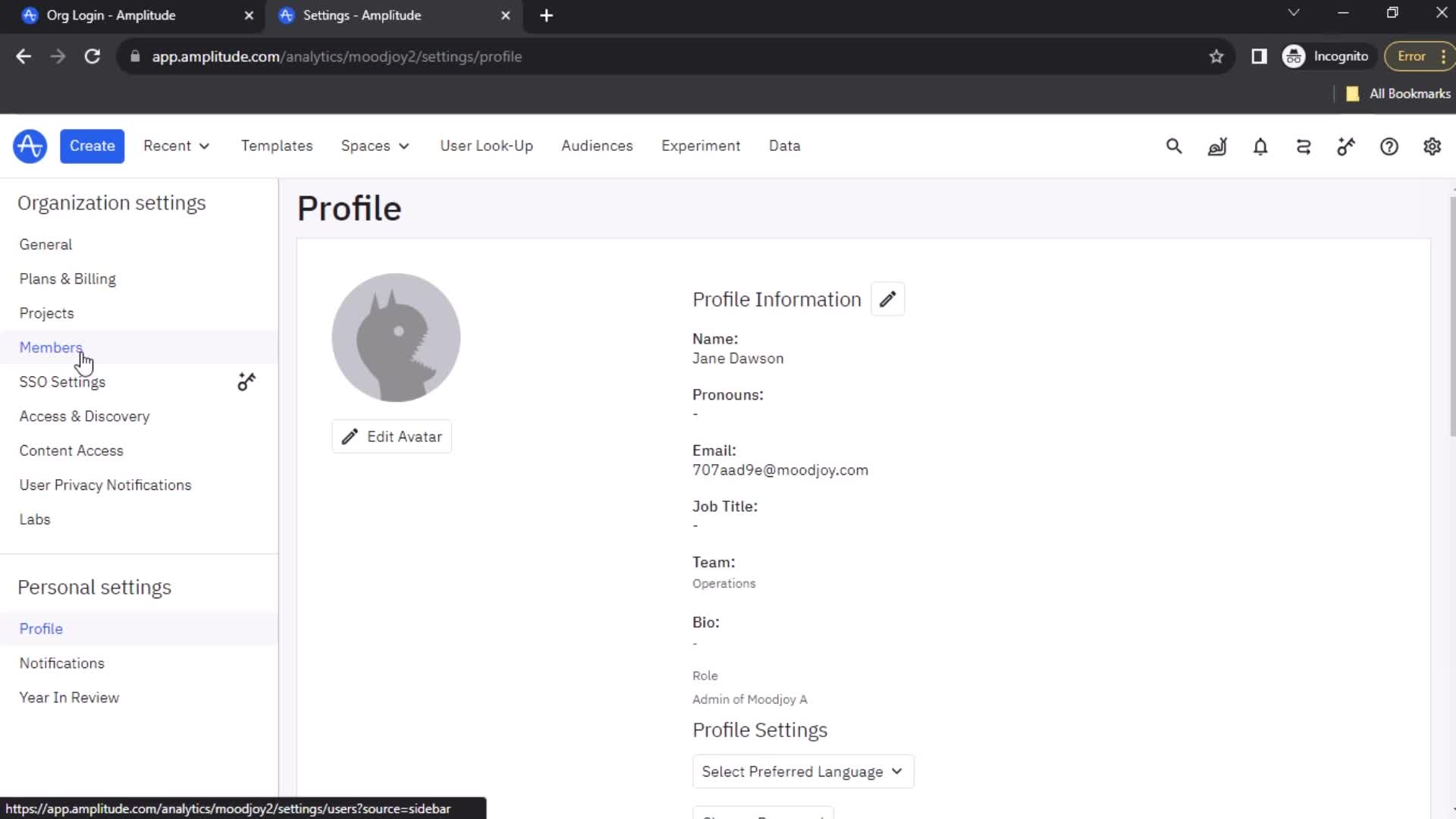Open the All Bookmarks folder
This screenshot has width=1456, height=819.
tap(1398, 94)
